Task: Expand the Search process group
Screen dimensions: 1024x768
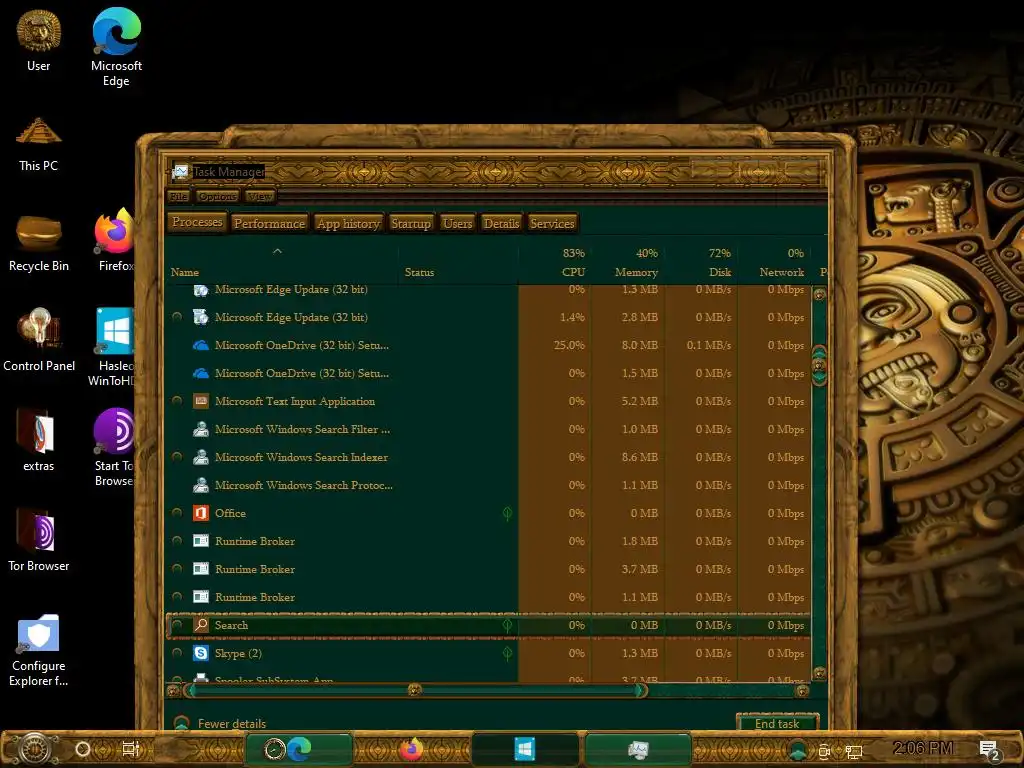Action: tap(176, 624)
